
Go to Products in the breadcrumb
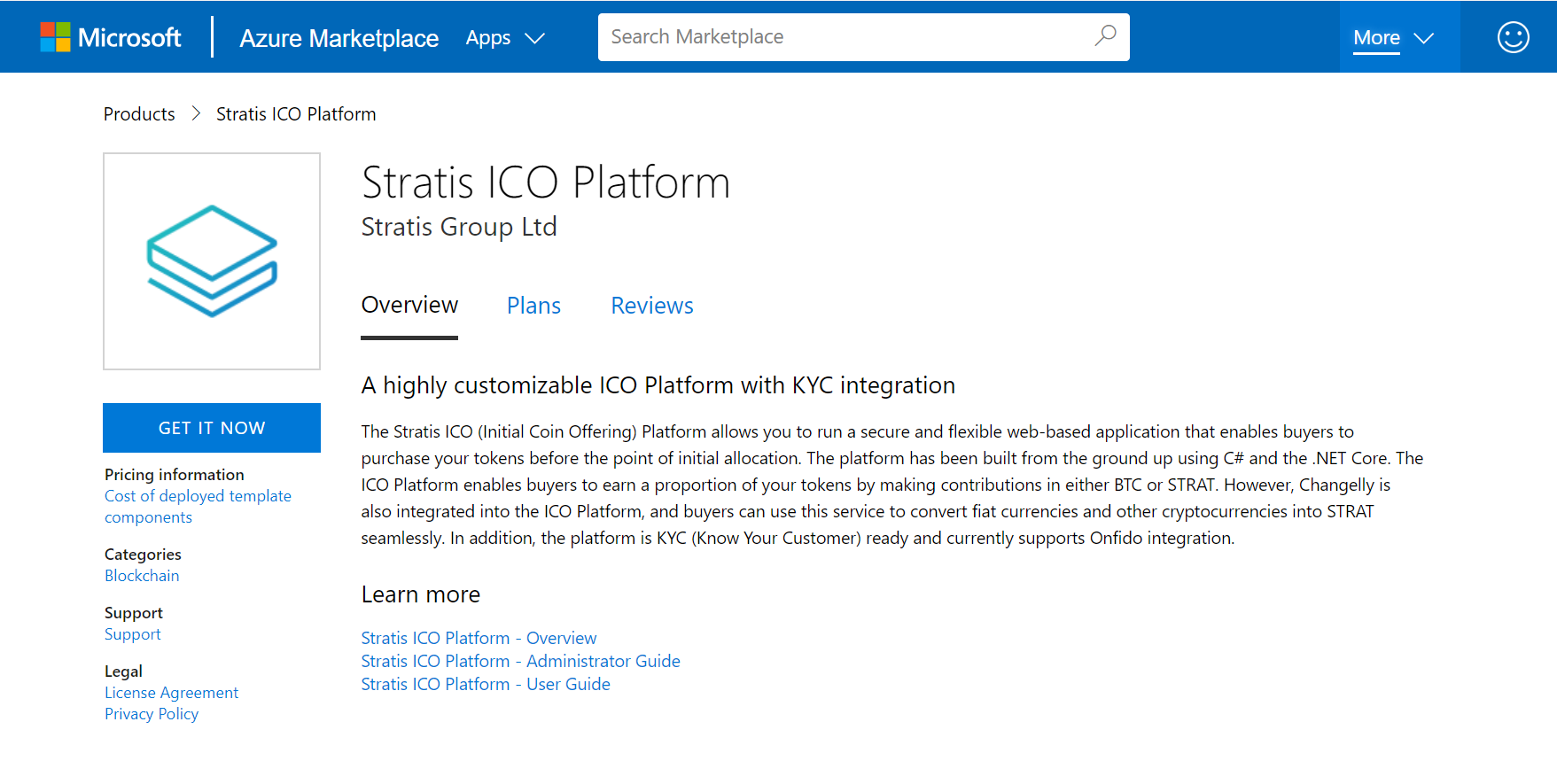[x=139, y=114]
